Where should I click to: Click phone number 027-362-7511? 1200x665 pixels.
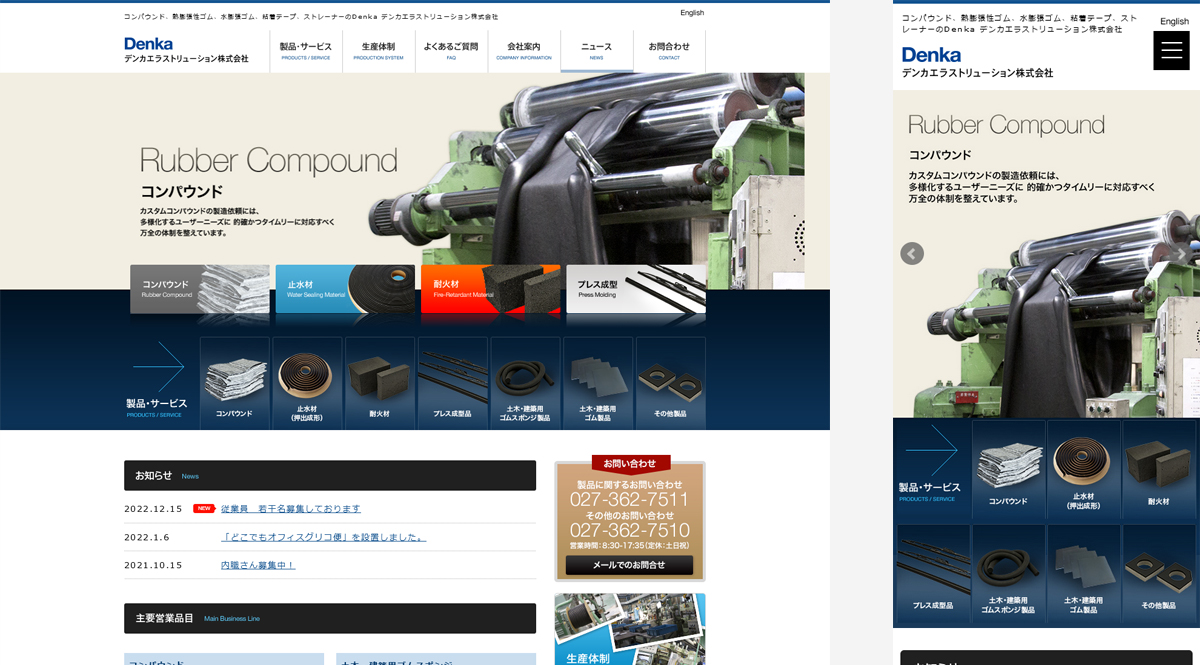coord(630,499)
